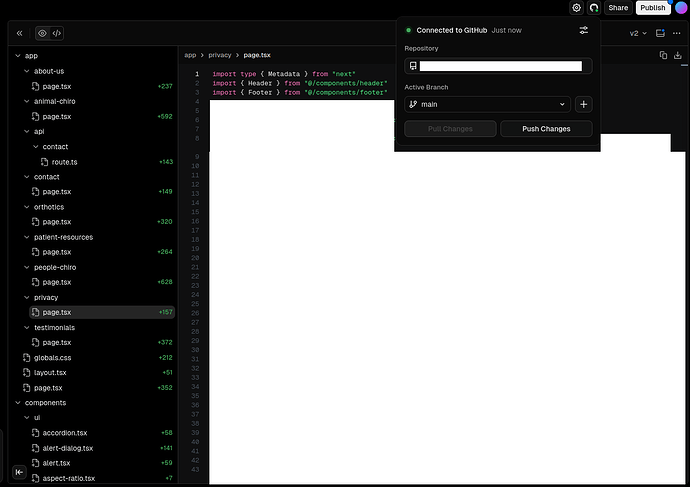690x487 pixels.
Task: Open page.tsx under orthotics
Action: [x=57, y=222]
